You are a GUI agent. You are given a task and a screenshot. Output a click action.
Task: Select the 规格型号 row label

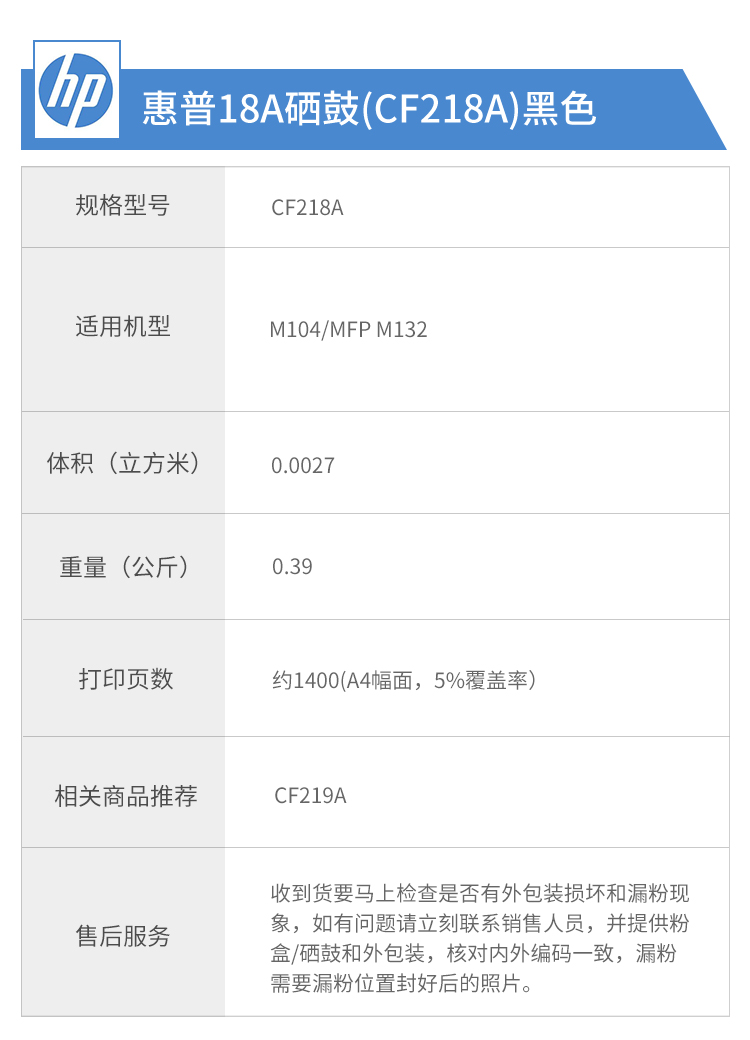coord(123,206)
